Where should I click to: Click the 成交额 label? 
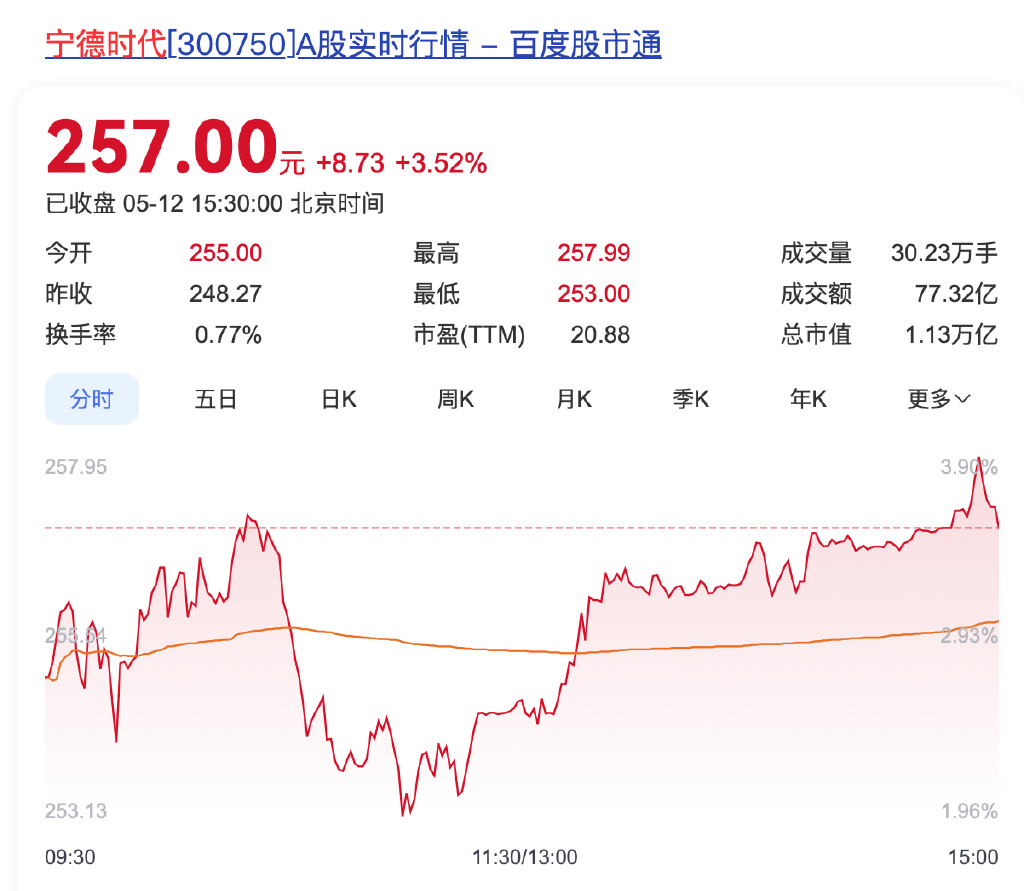(x=816, y=294)
